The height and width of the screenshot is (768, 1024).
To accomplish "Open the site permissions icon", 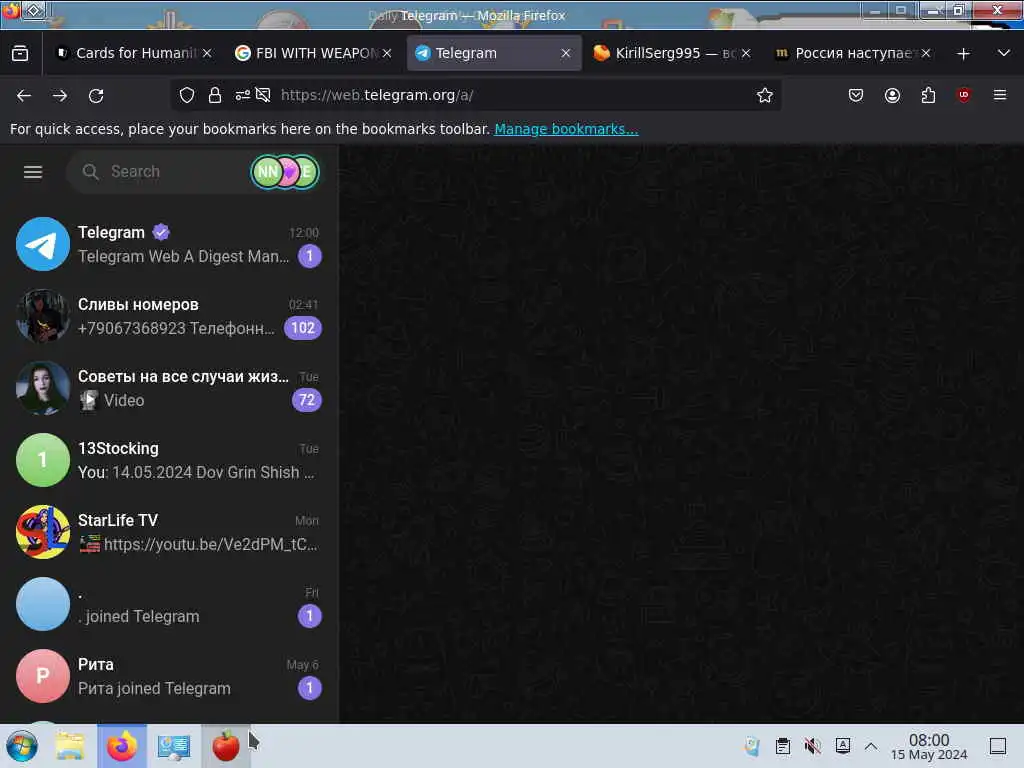I will tap(242, 95).
